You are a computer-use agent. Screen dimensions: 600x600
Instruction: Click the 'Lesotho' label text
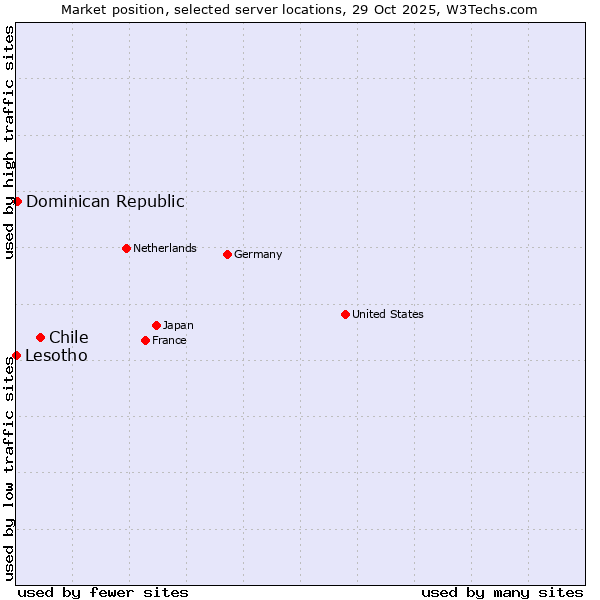(56, 355)
